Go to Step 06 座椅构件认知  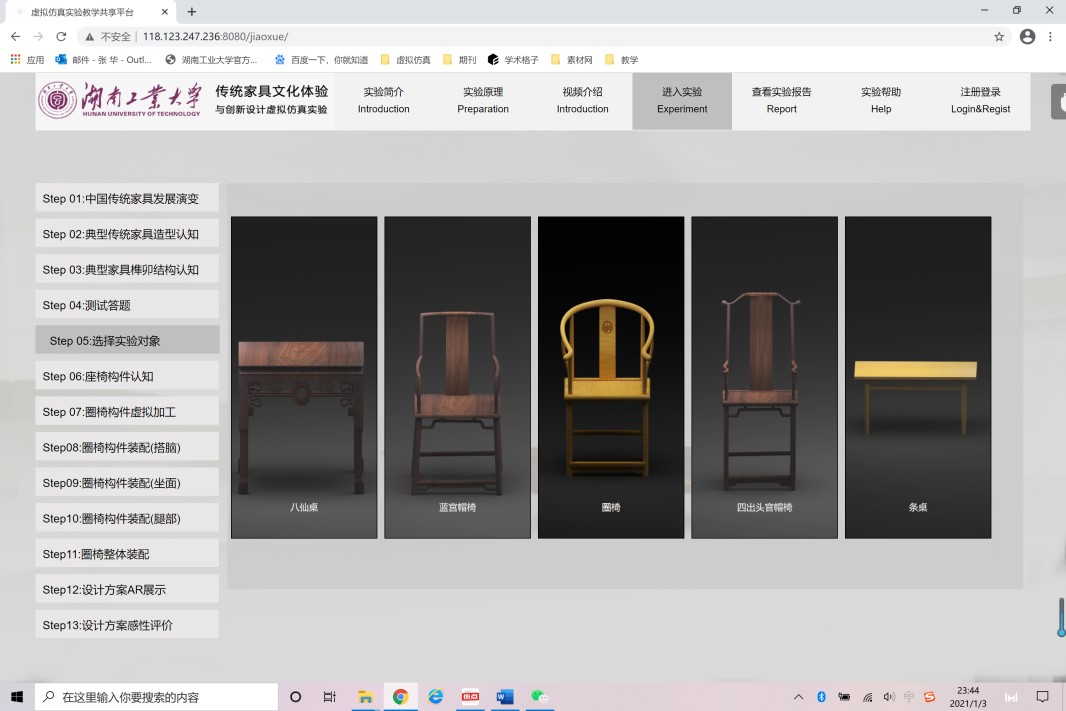tap(127, 376)
